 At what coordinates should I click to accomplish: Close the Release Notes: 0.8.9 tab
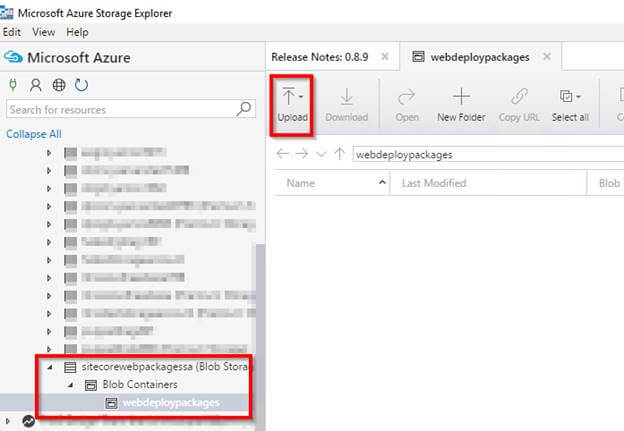tap(385, 57)
